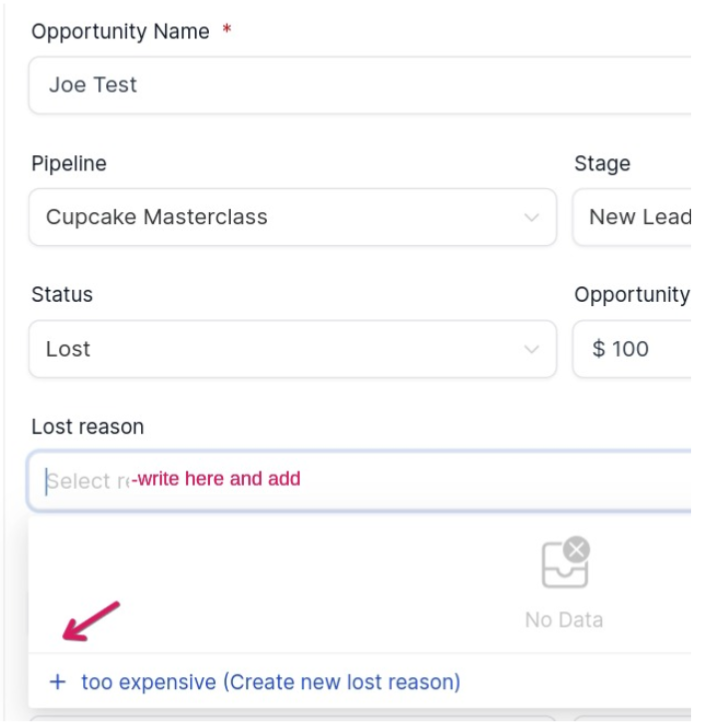Click the Lost status value text

click(68, 349)
